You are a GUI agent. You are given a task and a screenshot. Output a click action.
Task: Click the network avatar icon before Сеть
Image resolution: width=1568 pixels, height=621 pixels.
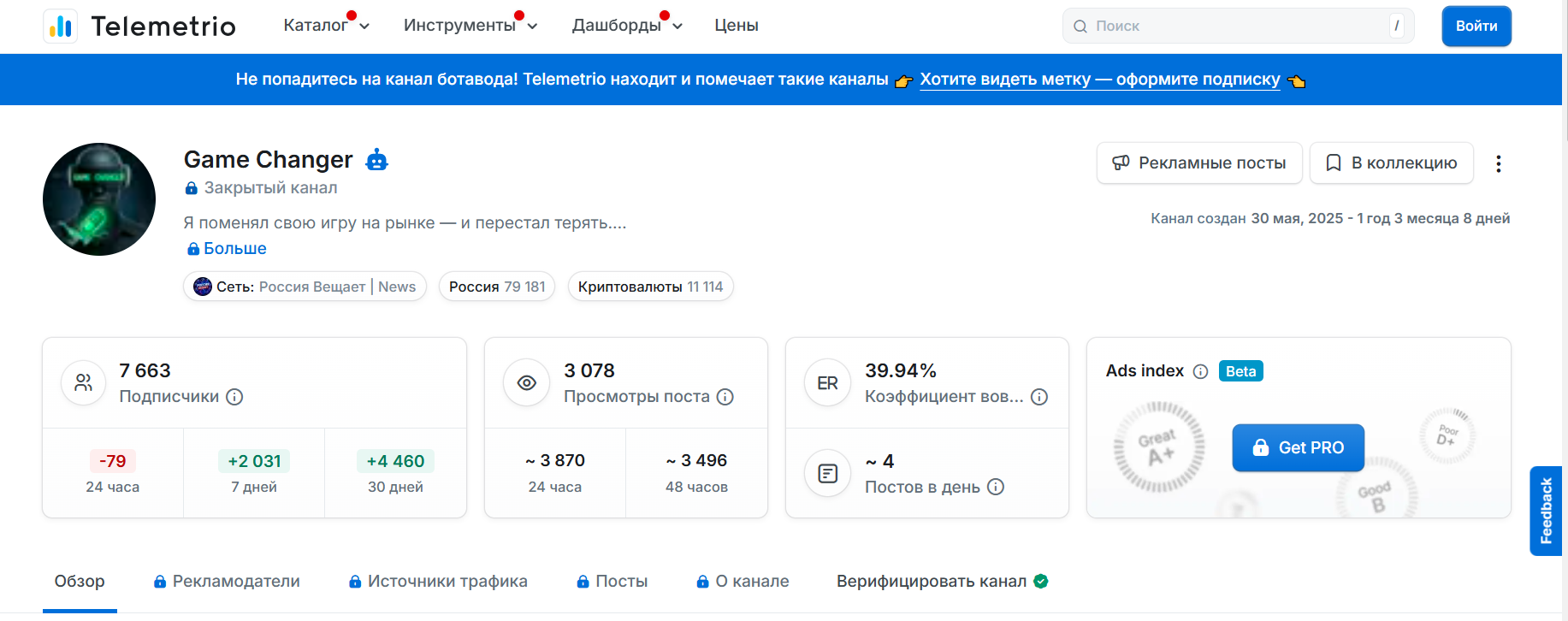203,287
